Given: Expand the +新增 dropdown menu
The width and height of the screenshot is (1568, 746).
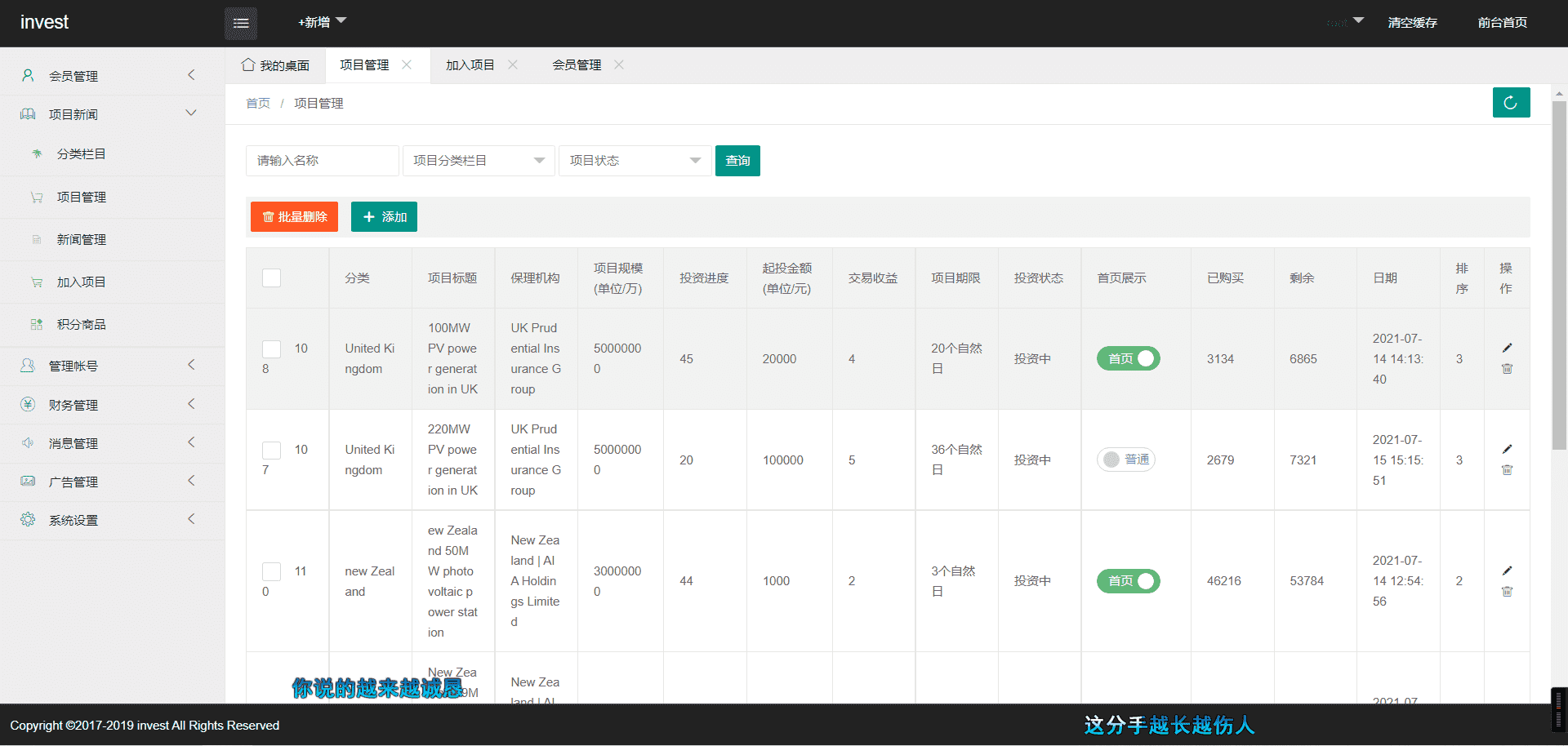Looking at the screenshot, I should 322,22.
